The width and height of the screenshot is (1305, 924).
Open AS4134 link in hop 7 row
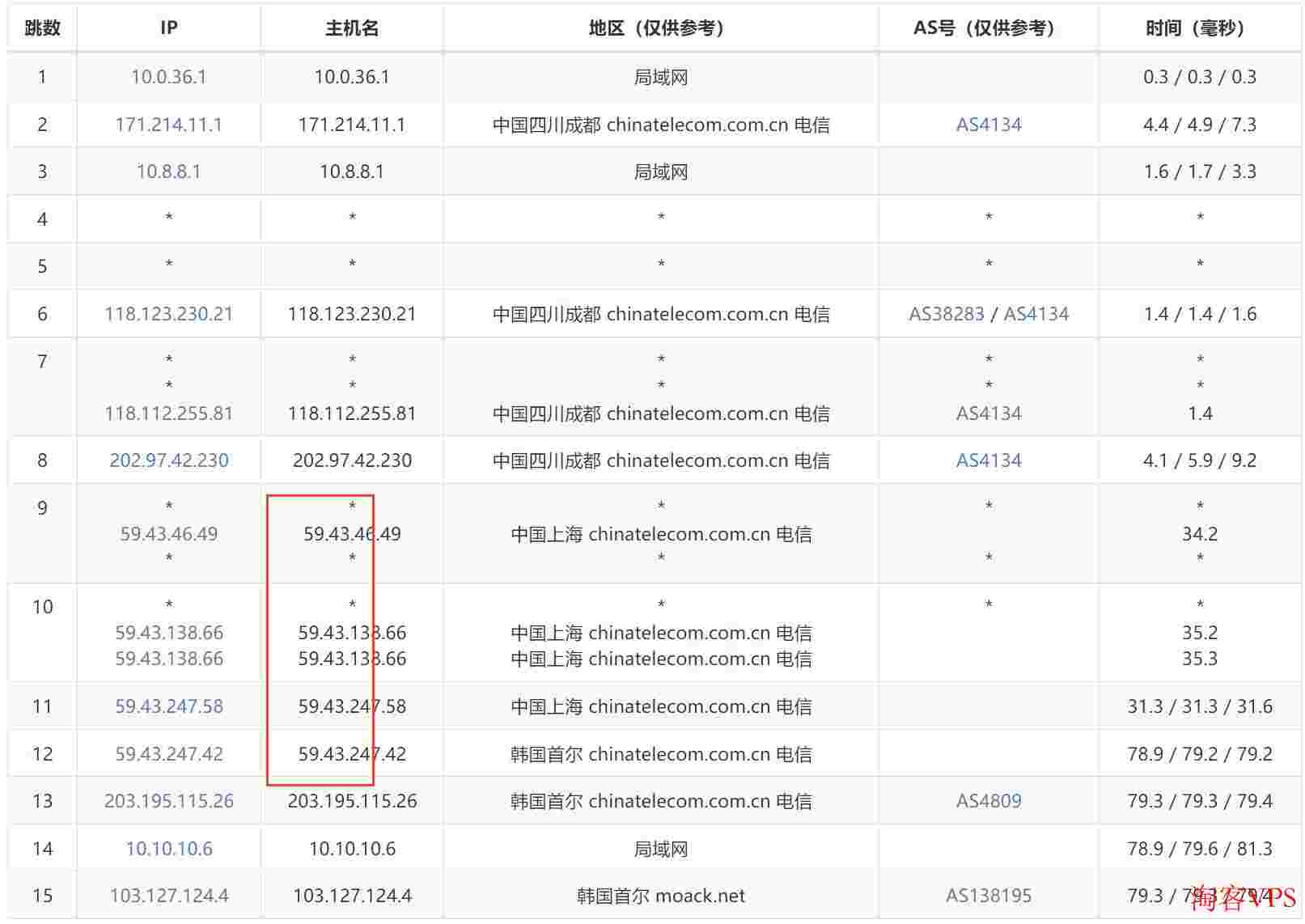point(989,413)
